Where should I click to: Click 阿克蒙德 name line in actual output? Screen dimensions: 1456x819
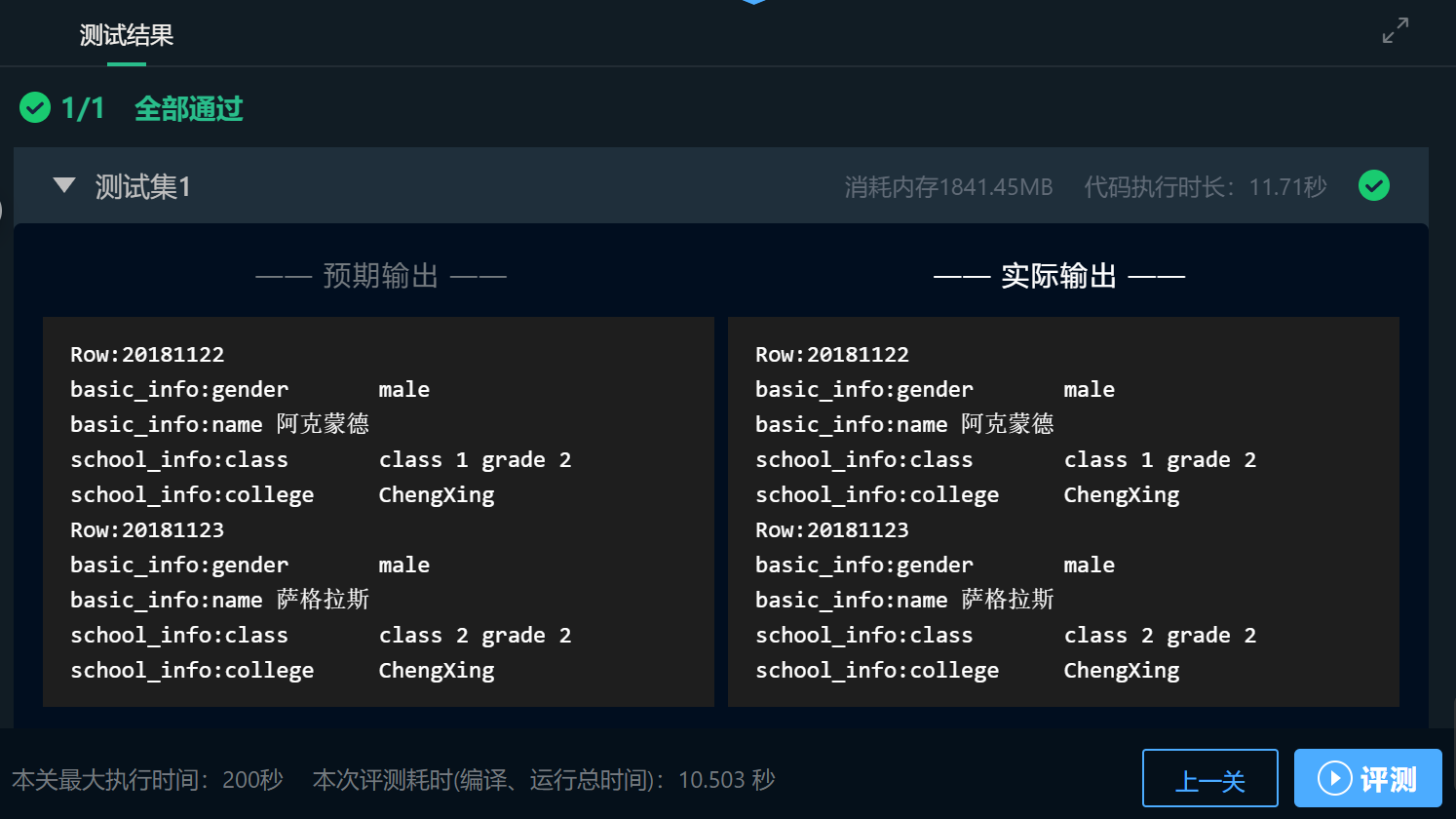(905, 424)
